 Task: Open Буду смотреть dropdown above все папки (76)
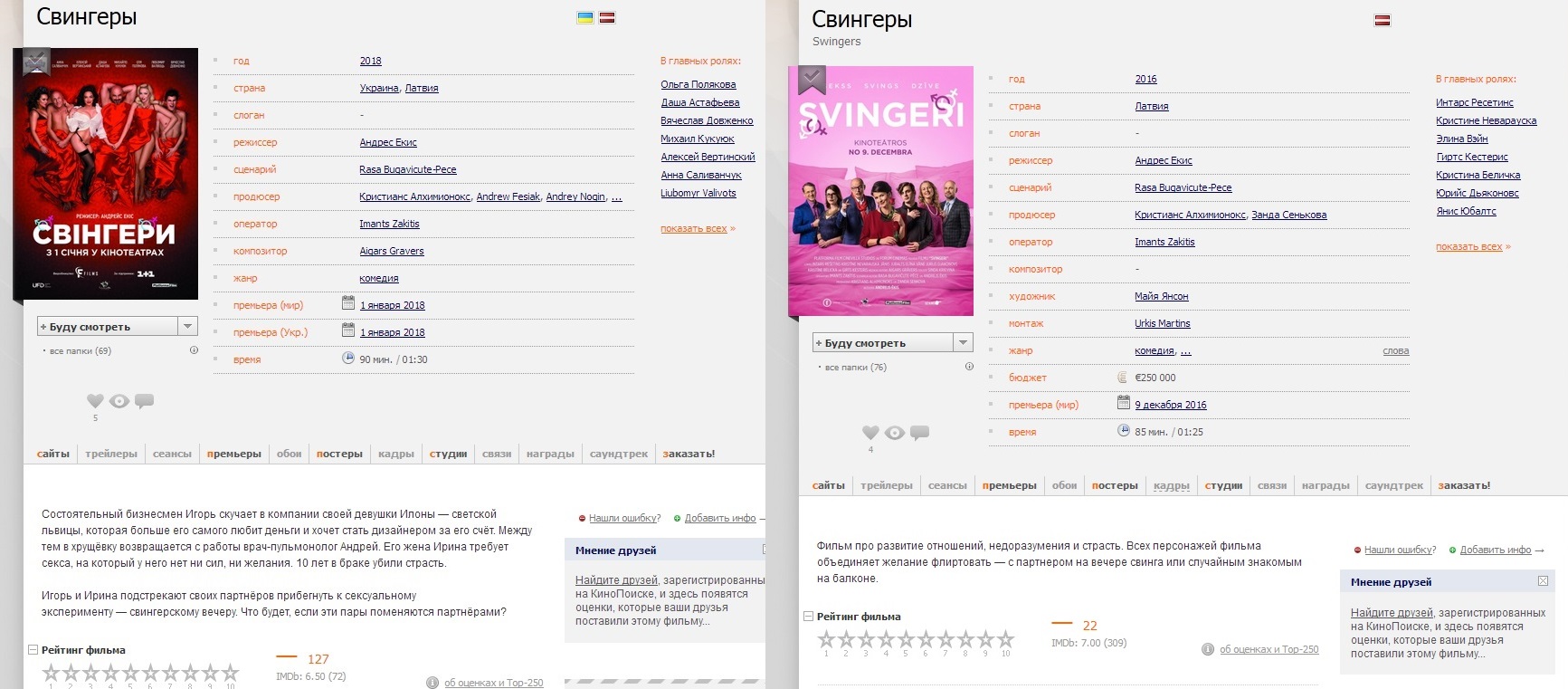[x=963, y=343]
